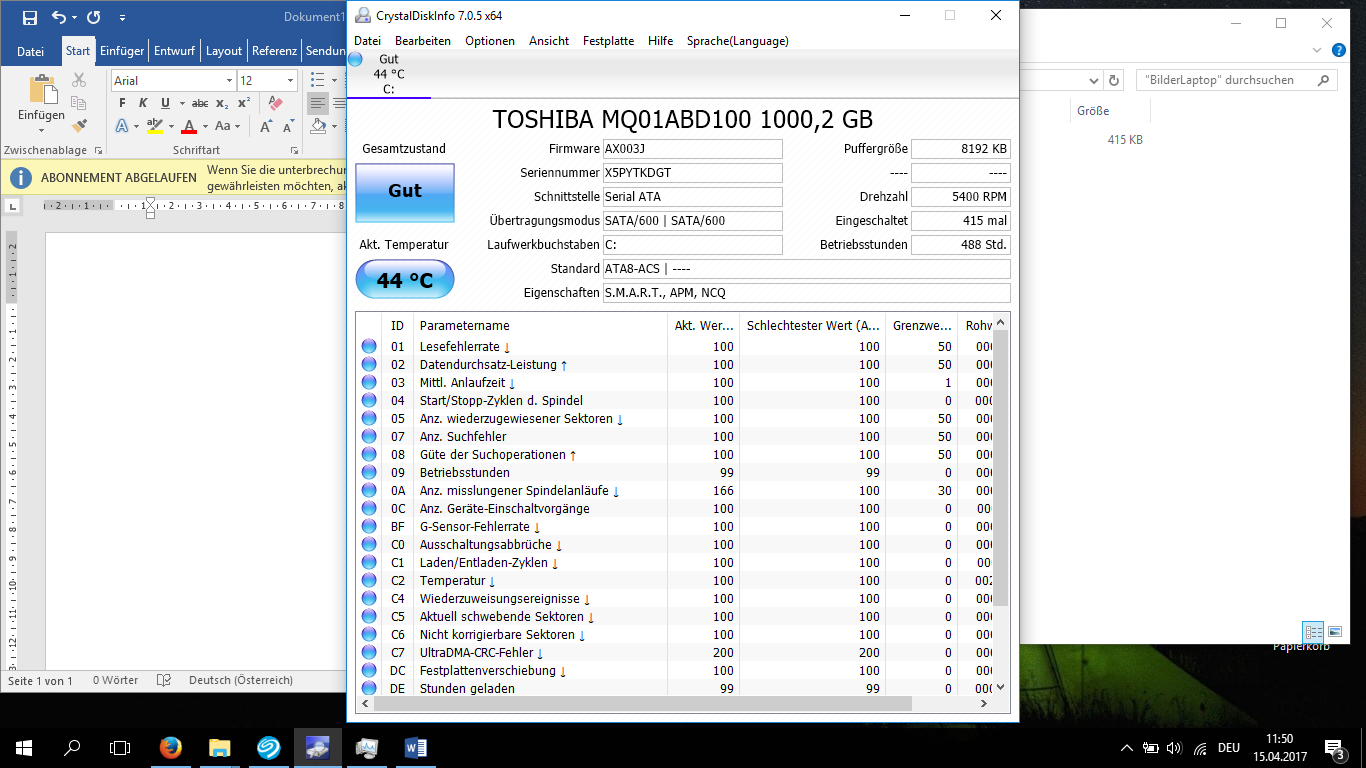The height and width of the screenshot is (768, 1366).
Task: Open the Aa change case menu
Action: [x=227, y=126]
